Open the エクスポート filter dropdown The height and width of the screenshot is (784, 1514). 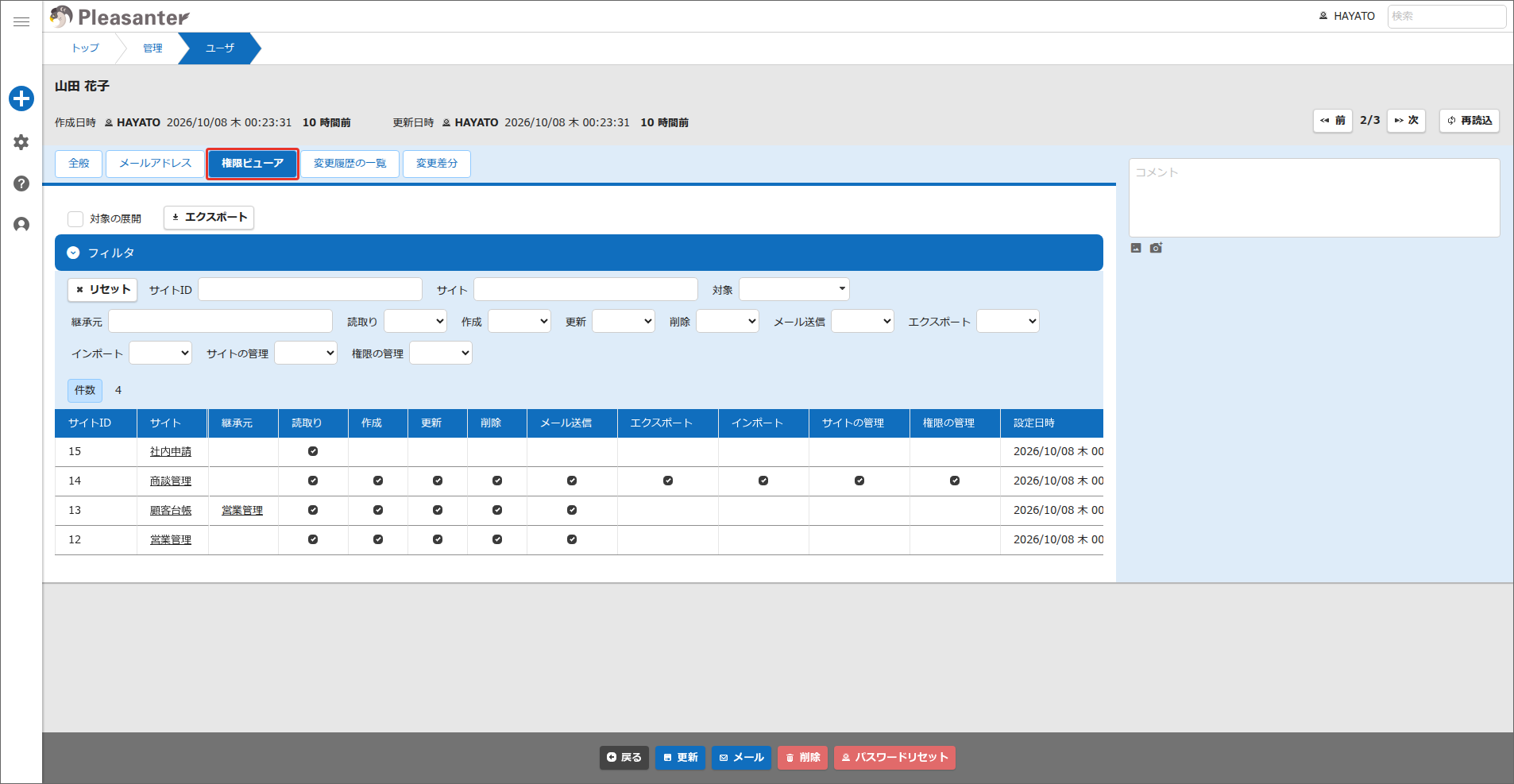1008,321
